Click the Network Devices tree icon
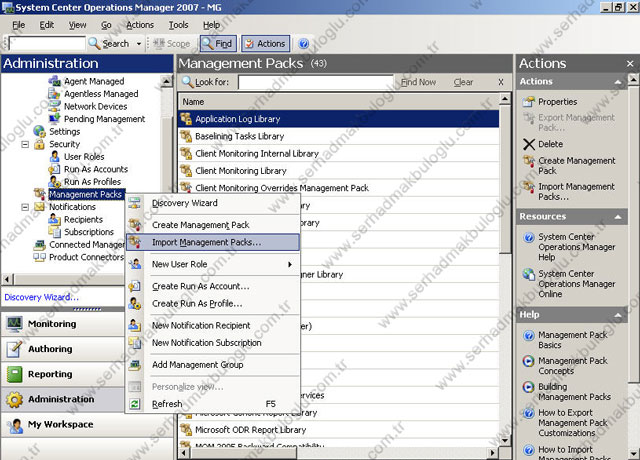Screen dimensions: 640x460 54,106
